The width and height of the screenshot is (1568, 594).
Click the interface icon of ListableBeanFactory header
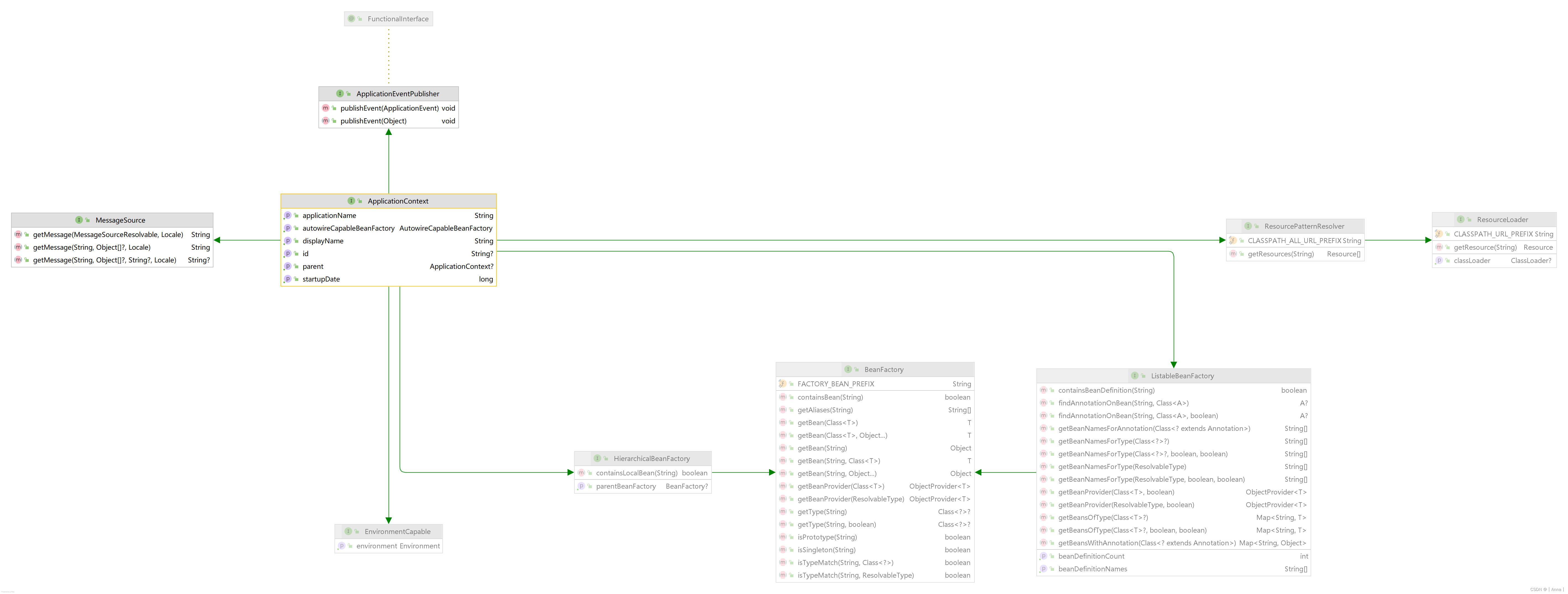click(x=1135, y=376)
